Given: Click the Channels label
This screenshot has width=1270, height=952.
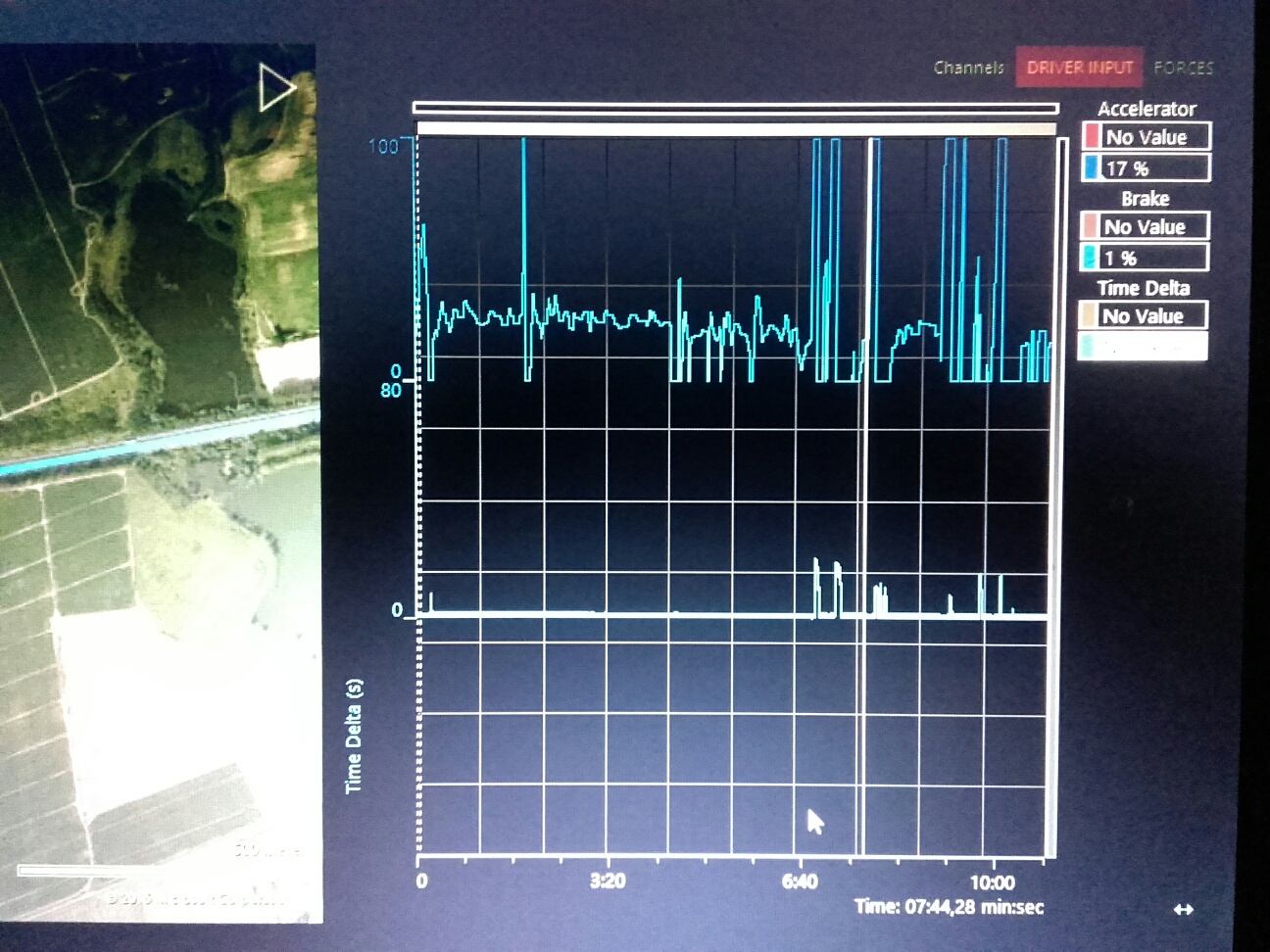Looking at the screenshot, I should coord(968,68).
